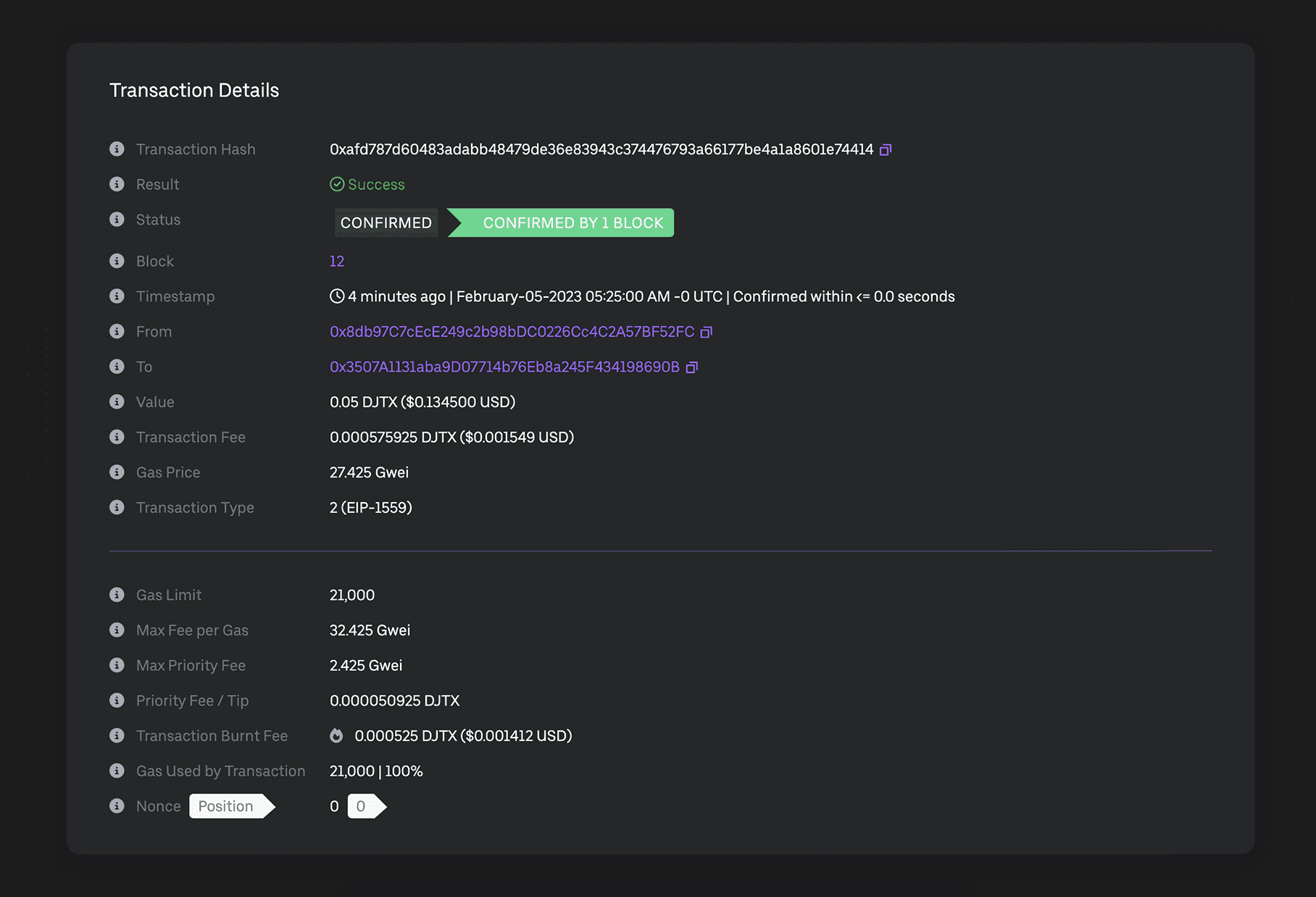Click info icon next to Result
Screen dimensions: 1316x897
tap(117, 184)
